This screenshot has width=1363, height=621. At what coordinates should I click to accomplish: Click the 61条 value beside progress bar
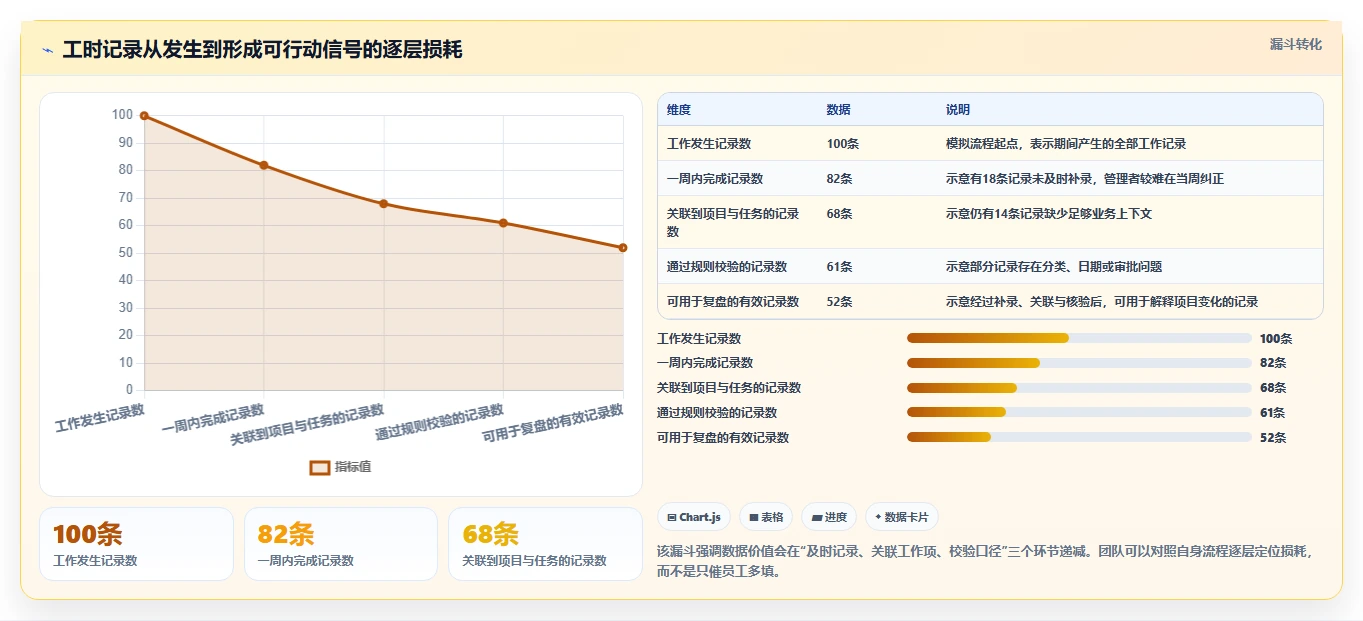[1273, 413]
